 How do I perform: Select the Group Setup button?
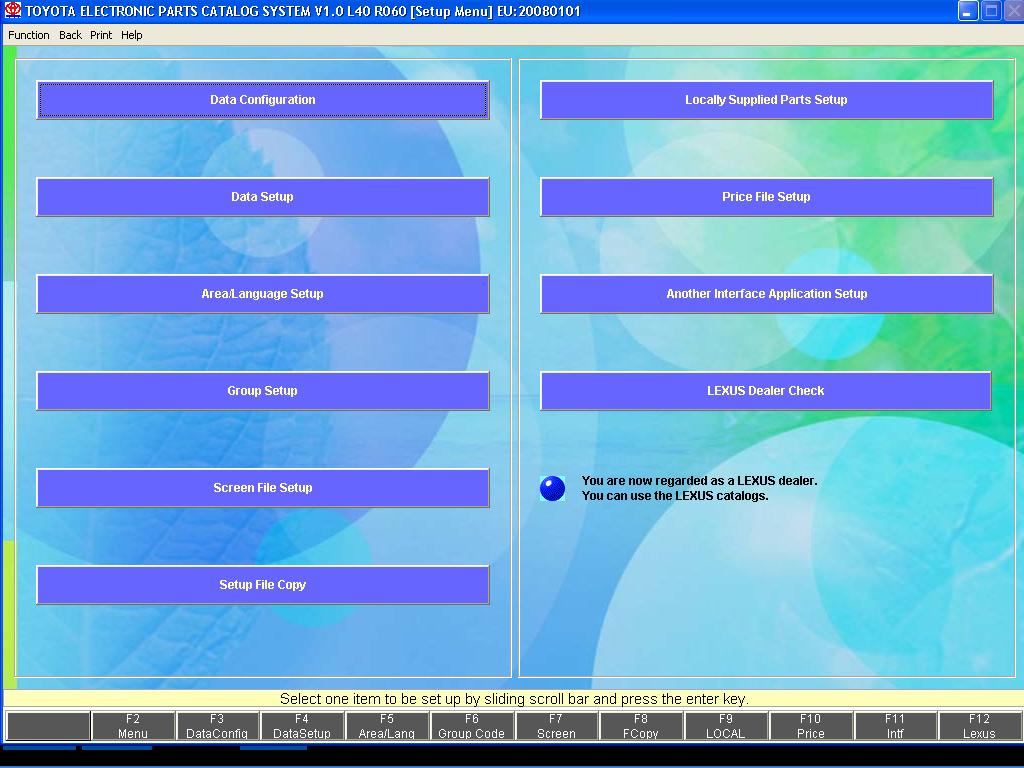click(x=263, y=391)
